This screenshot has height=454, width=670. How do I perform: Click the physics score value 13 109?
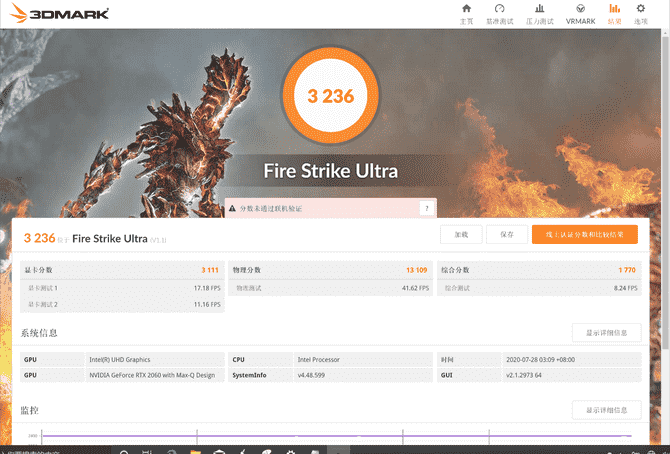tap(416, 270)
